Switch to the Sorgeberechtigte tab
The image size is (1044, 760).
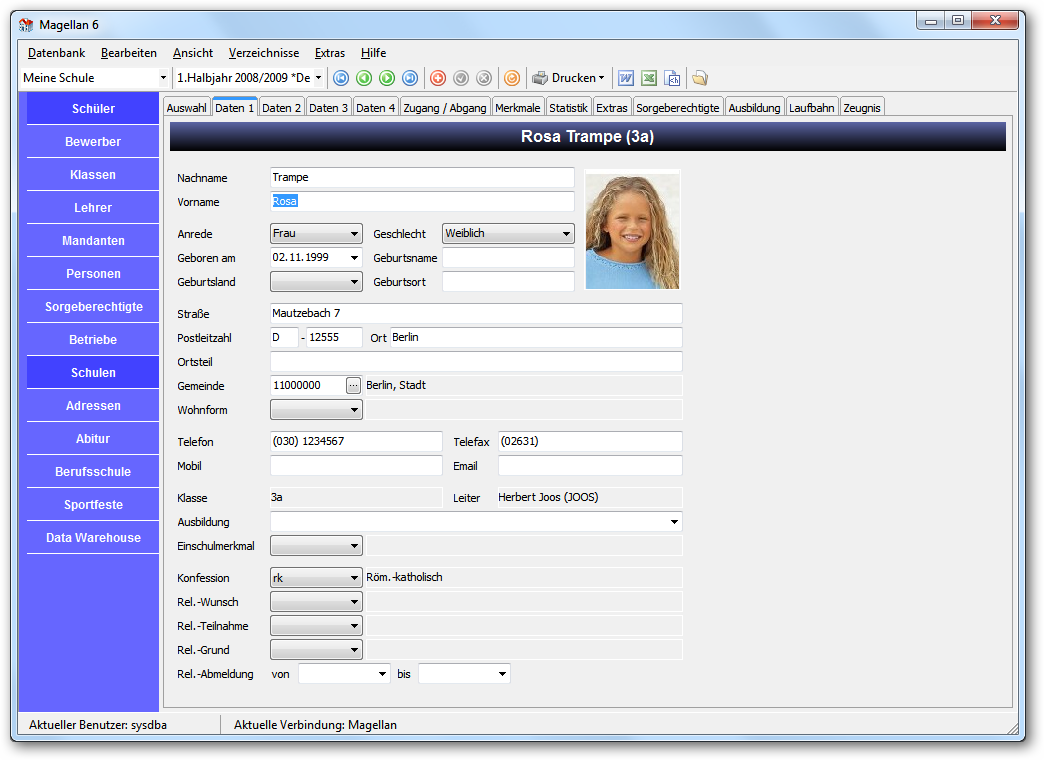[x=678, y=108]
